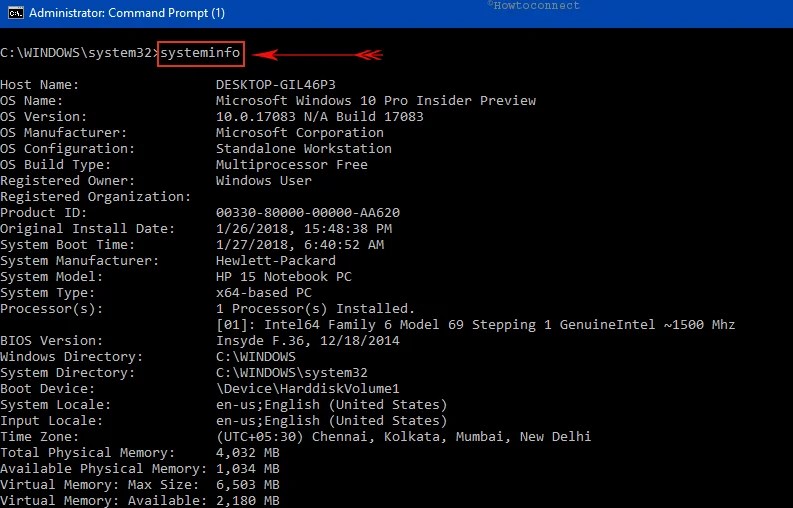Click the 'OS Manufacturer:' label

click(63, 133)
